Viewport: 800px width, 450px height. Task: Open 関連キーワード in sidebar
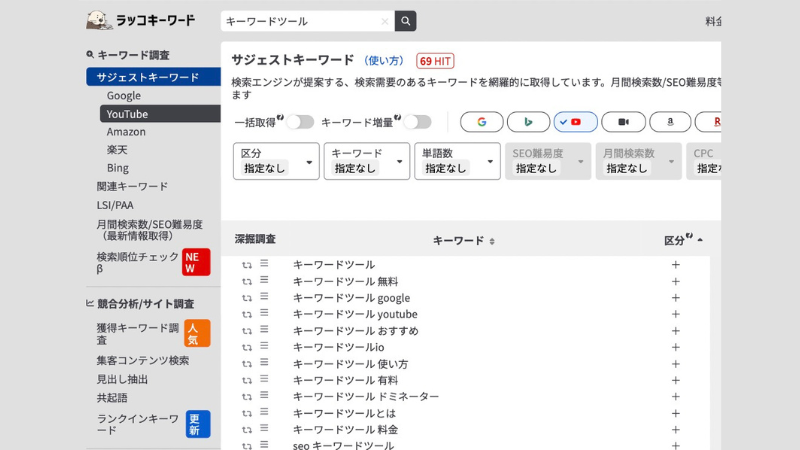(x=132, y=186)
